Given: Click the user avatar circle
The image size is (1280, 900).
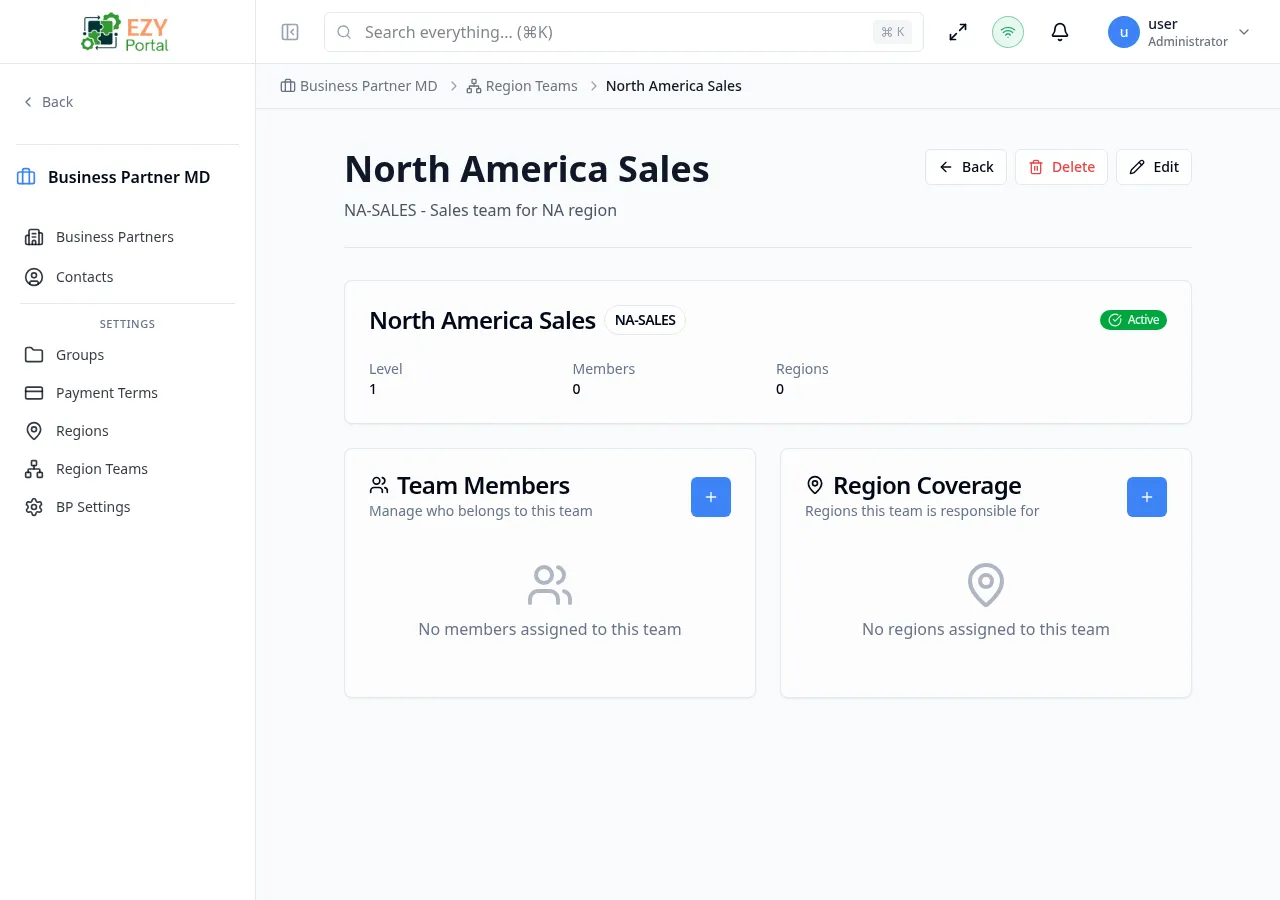Looking at the screenshot, I should tap(1124, 32).
